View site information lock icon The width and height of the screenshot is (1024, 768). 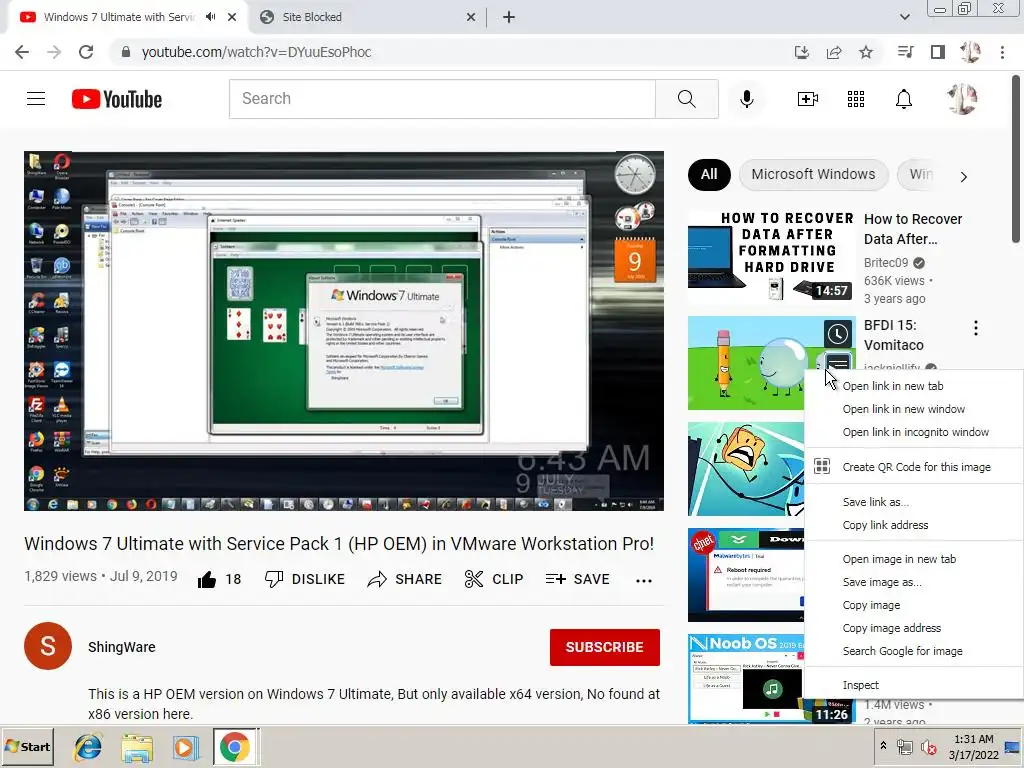coord(126,52)
